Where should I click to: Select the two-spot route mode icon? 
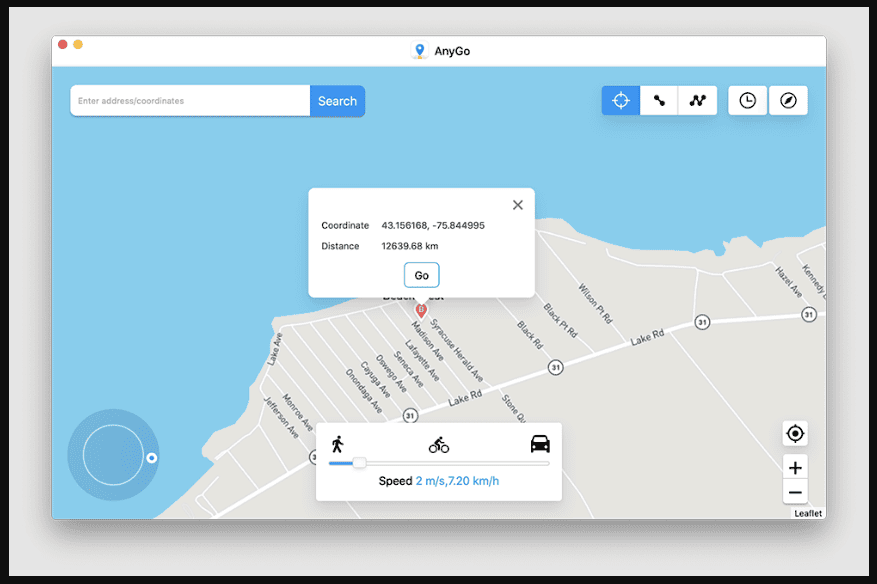pyautogui.click(x=659, y=101)
